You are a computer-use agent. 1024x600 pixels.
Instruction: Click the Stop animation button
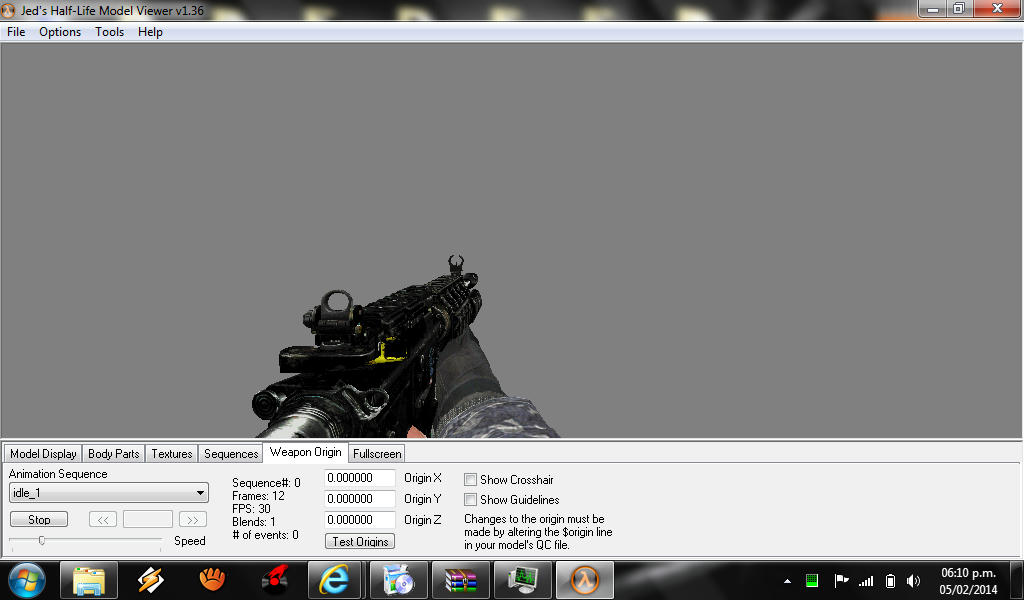[39, 520]
